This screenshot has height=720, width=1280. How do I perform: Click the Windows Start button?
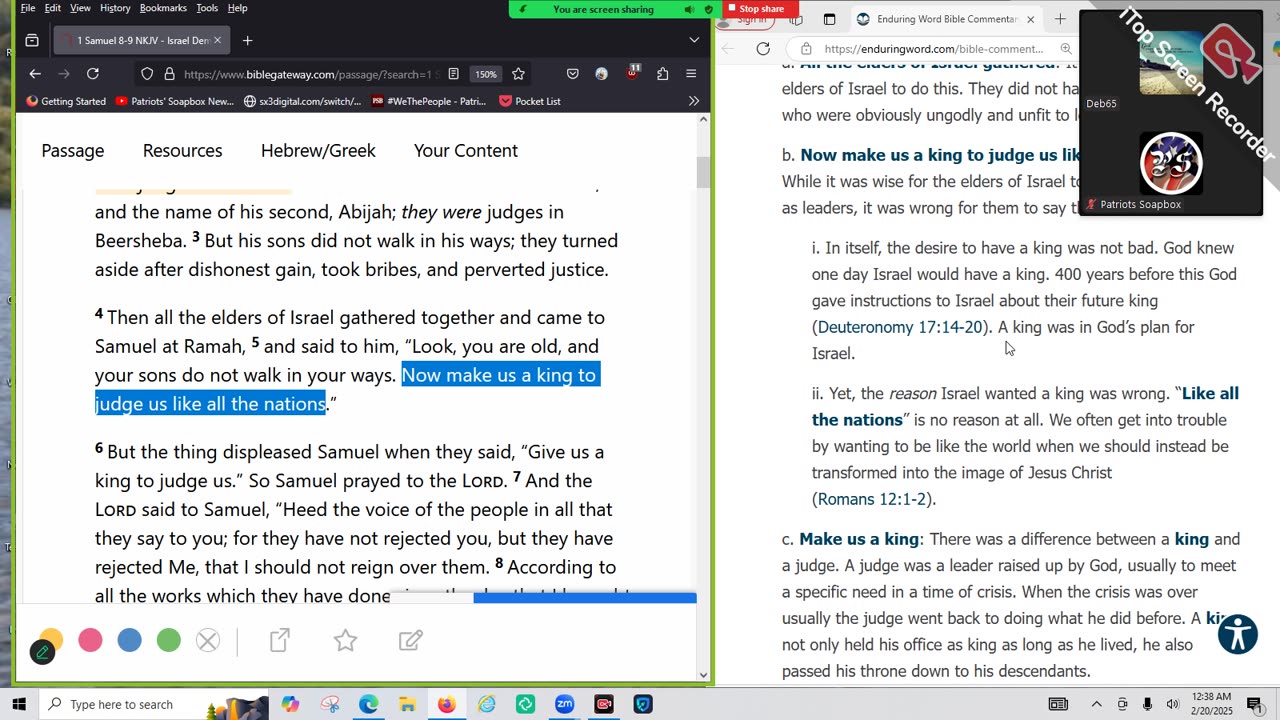coord(18,704)
